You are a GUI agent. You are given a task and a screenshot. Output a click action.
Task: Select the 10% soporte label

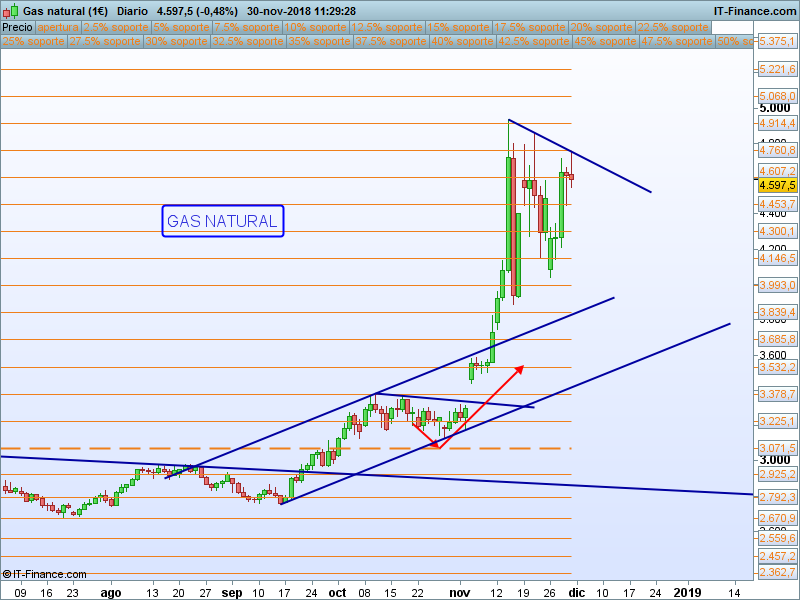pos(316,28)
